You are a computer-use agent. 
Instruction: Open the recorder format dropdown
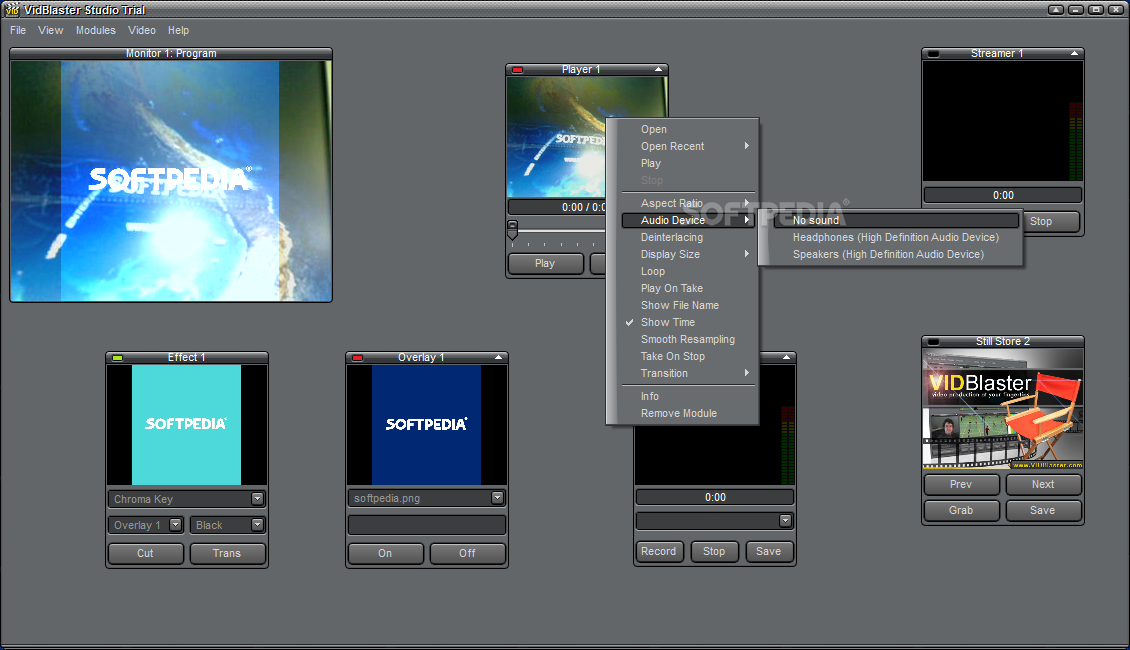click(x=786, y=520)
